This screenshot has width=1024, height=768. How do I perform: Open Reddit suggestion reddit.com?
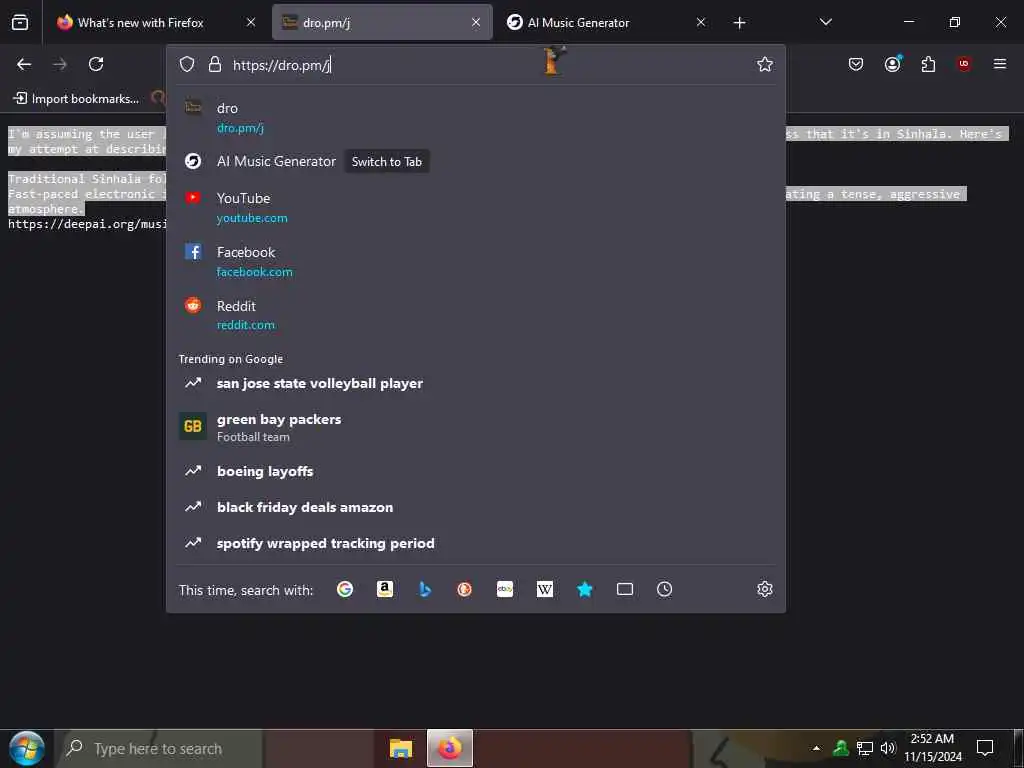[x=475, y=315]
